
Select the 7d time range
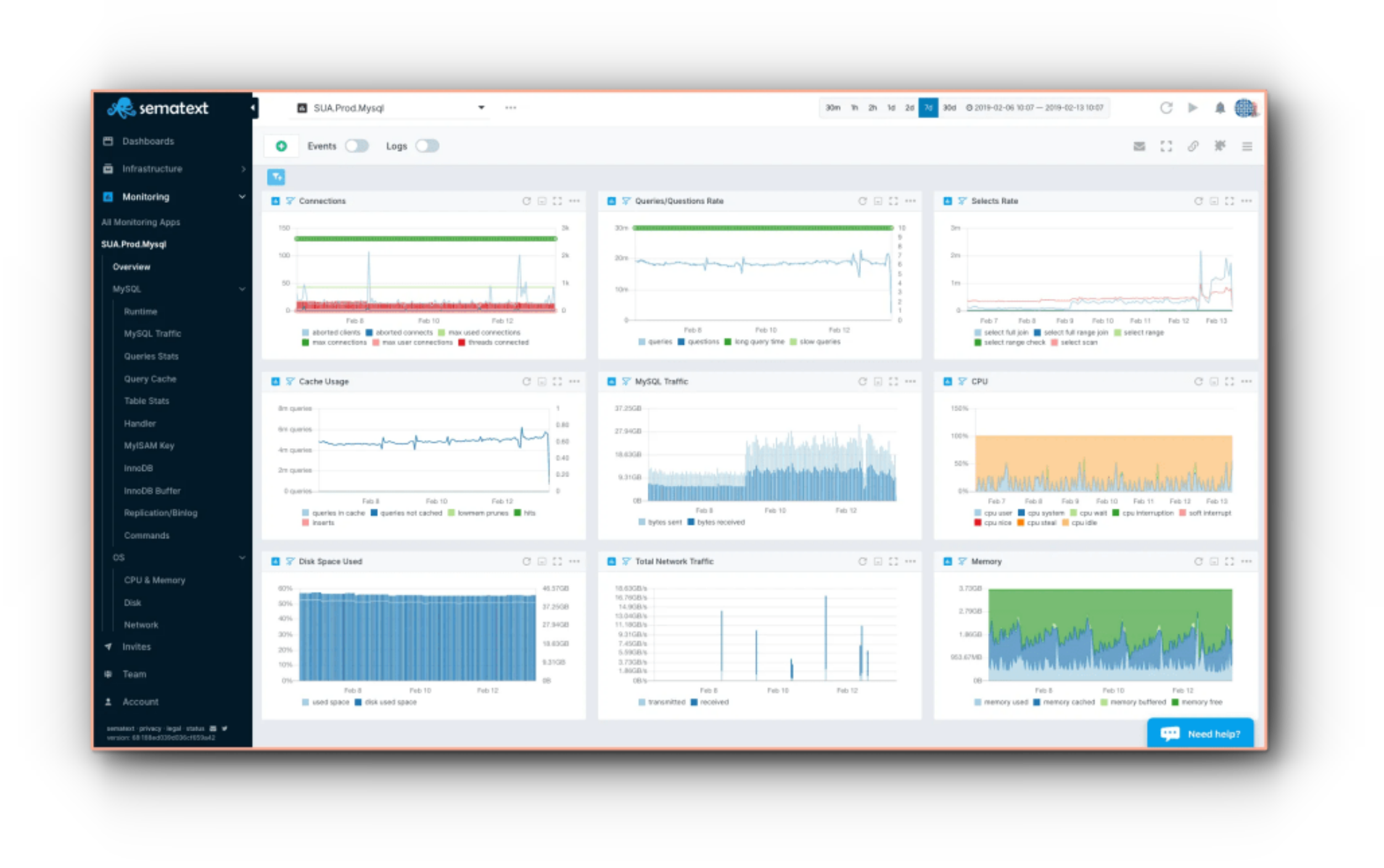[928, 108]
